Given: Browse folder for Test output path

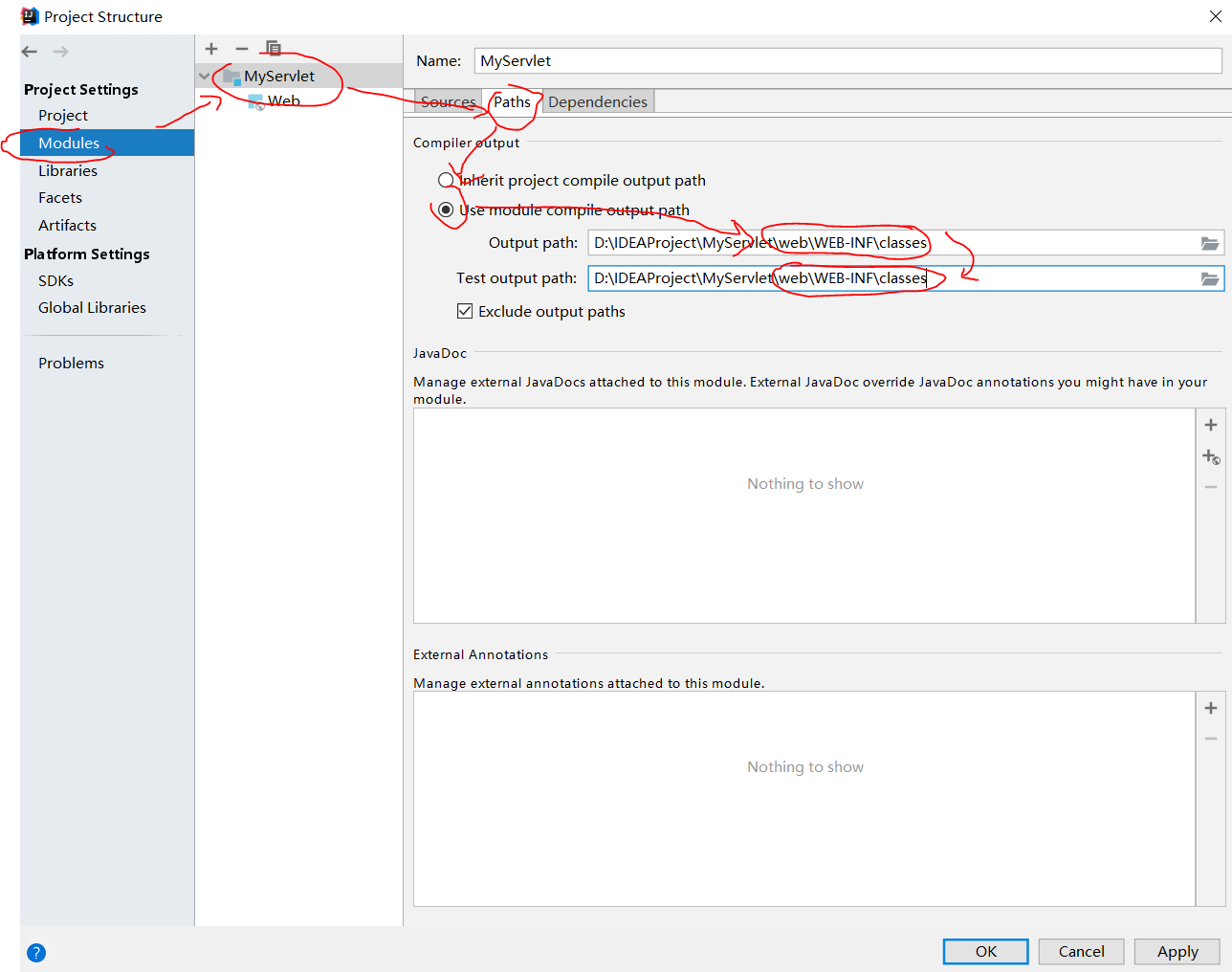Looking at the screenshot, I should 1210,278.
